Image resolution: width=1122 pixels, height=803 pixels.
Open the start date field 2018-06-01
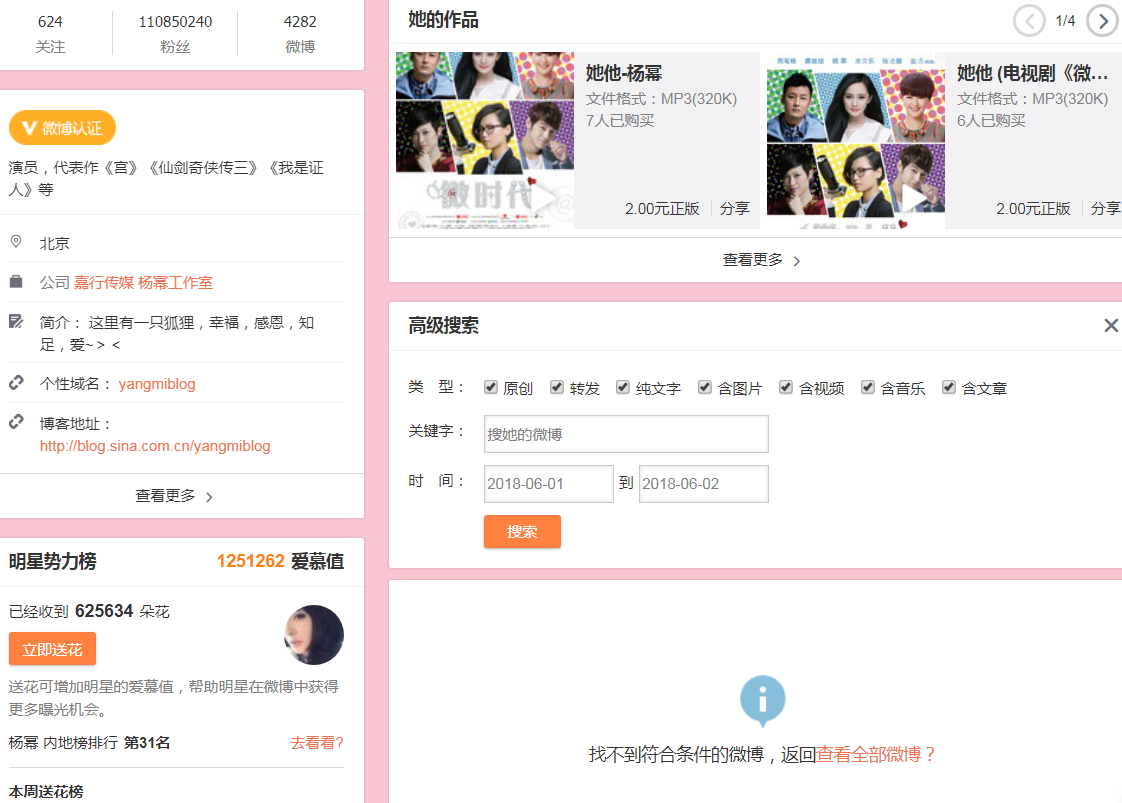pyautogui.click(x=548, y=484)
